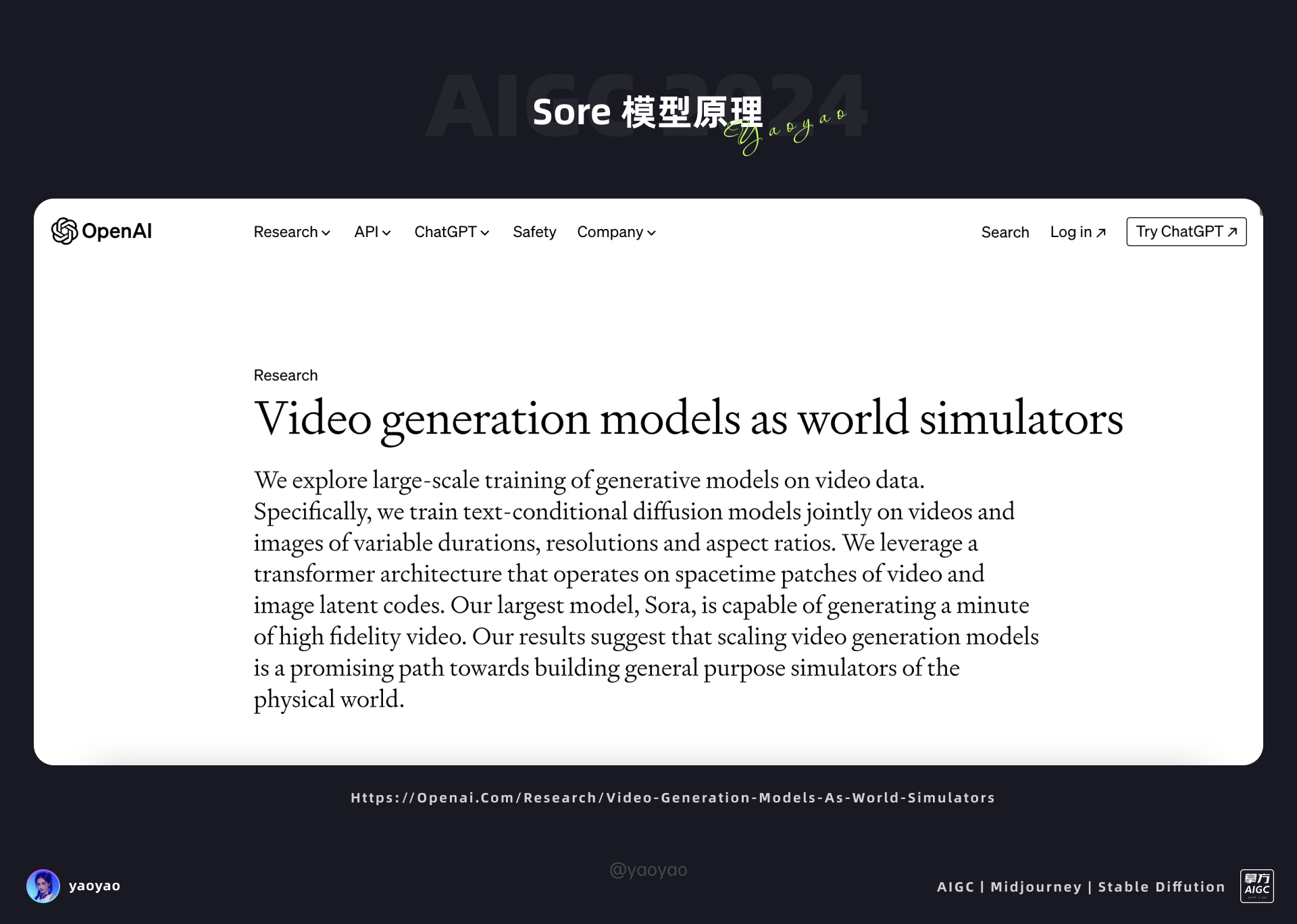Screen dimensions: 1297x924
Task: Open Search on the OpenAI site
Action: [x=1004, y=232]
